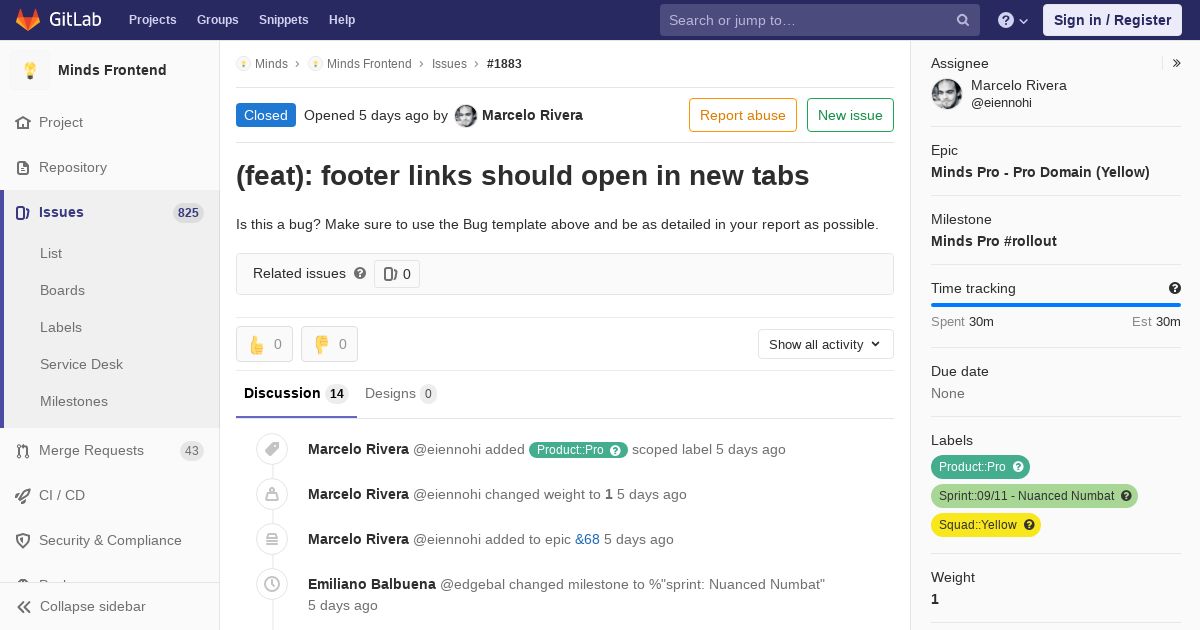Image resolution: width=1200 pixels, height=630 pixels.
Task: Click the @eiennohi assignee username
Action: (x=1001, y=103)
